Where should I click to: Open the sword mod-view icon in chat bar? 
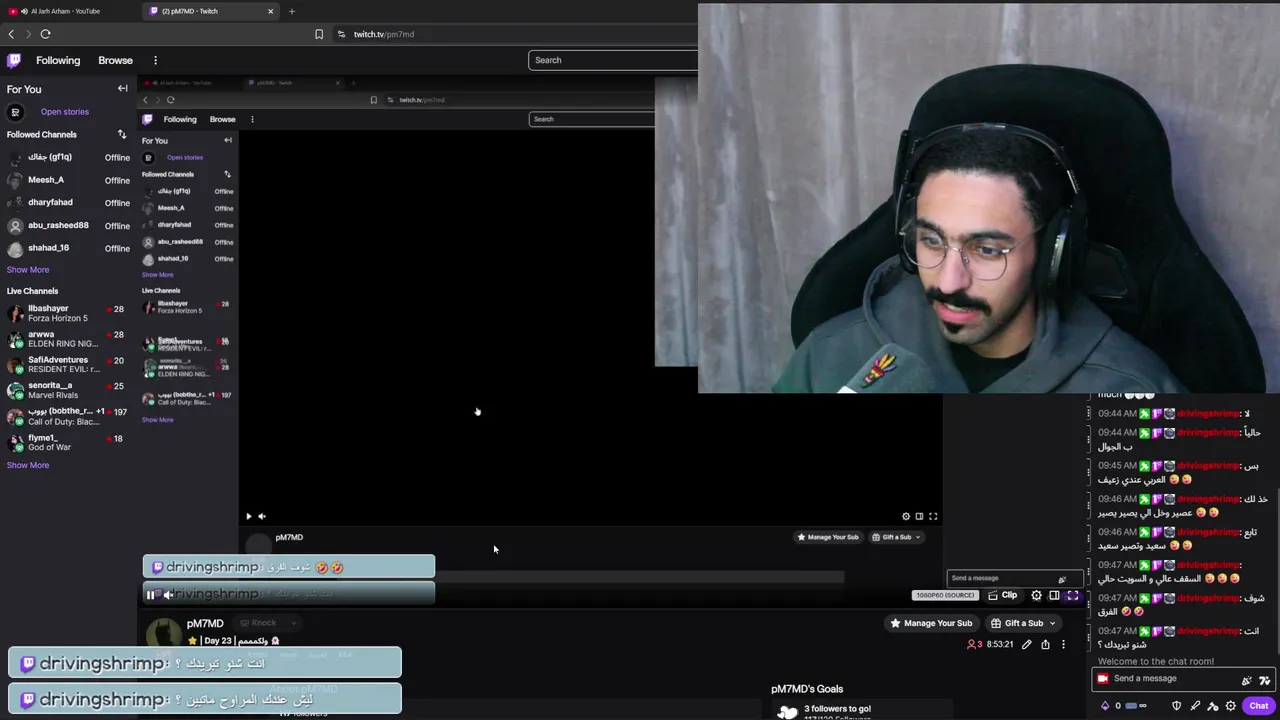pyautogui.click(x=1195, y=706)
